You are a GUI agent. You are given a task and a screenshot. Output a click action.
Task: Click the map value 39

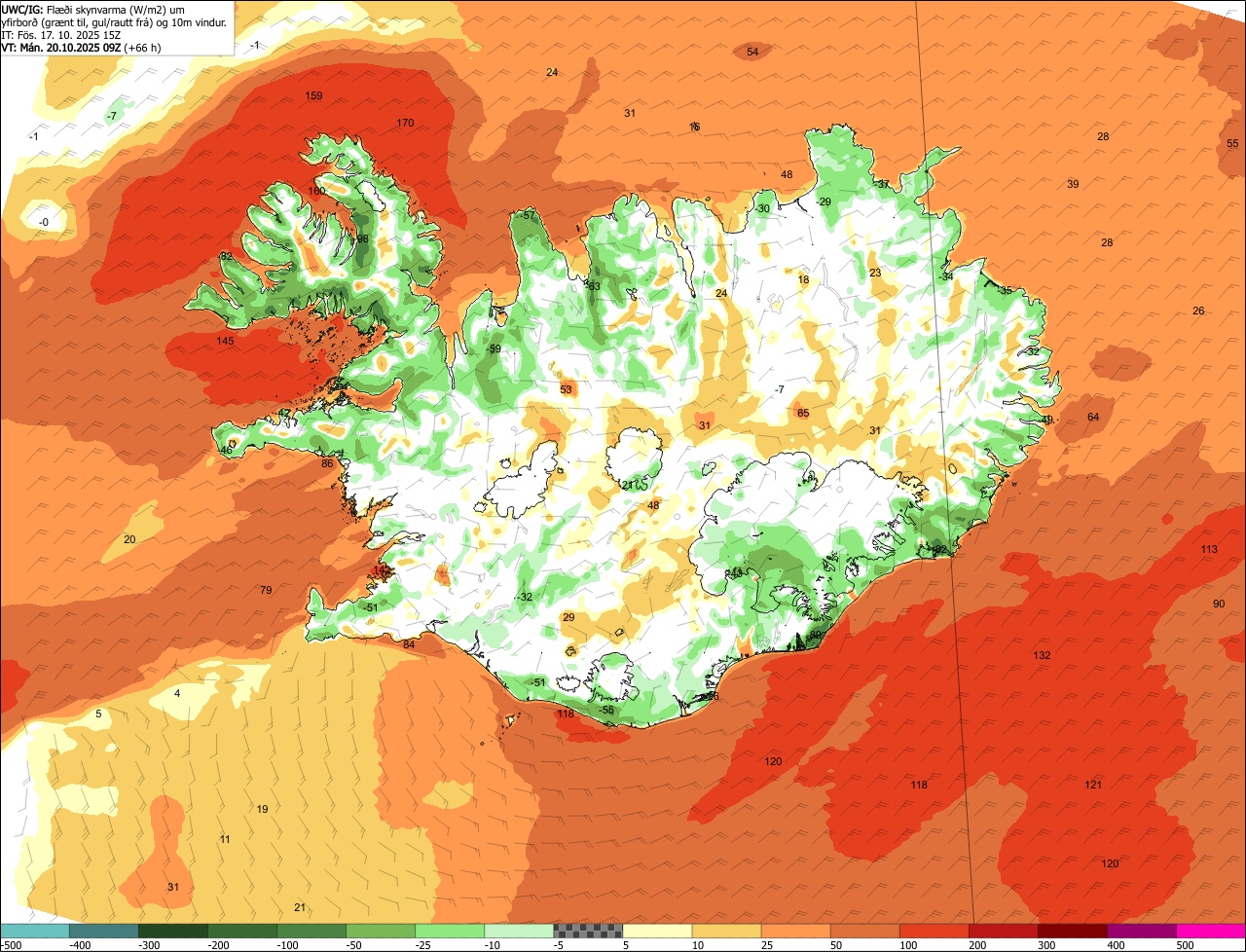click(x=1073, y=184)
